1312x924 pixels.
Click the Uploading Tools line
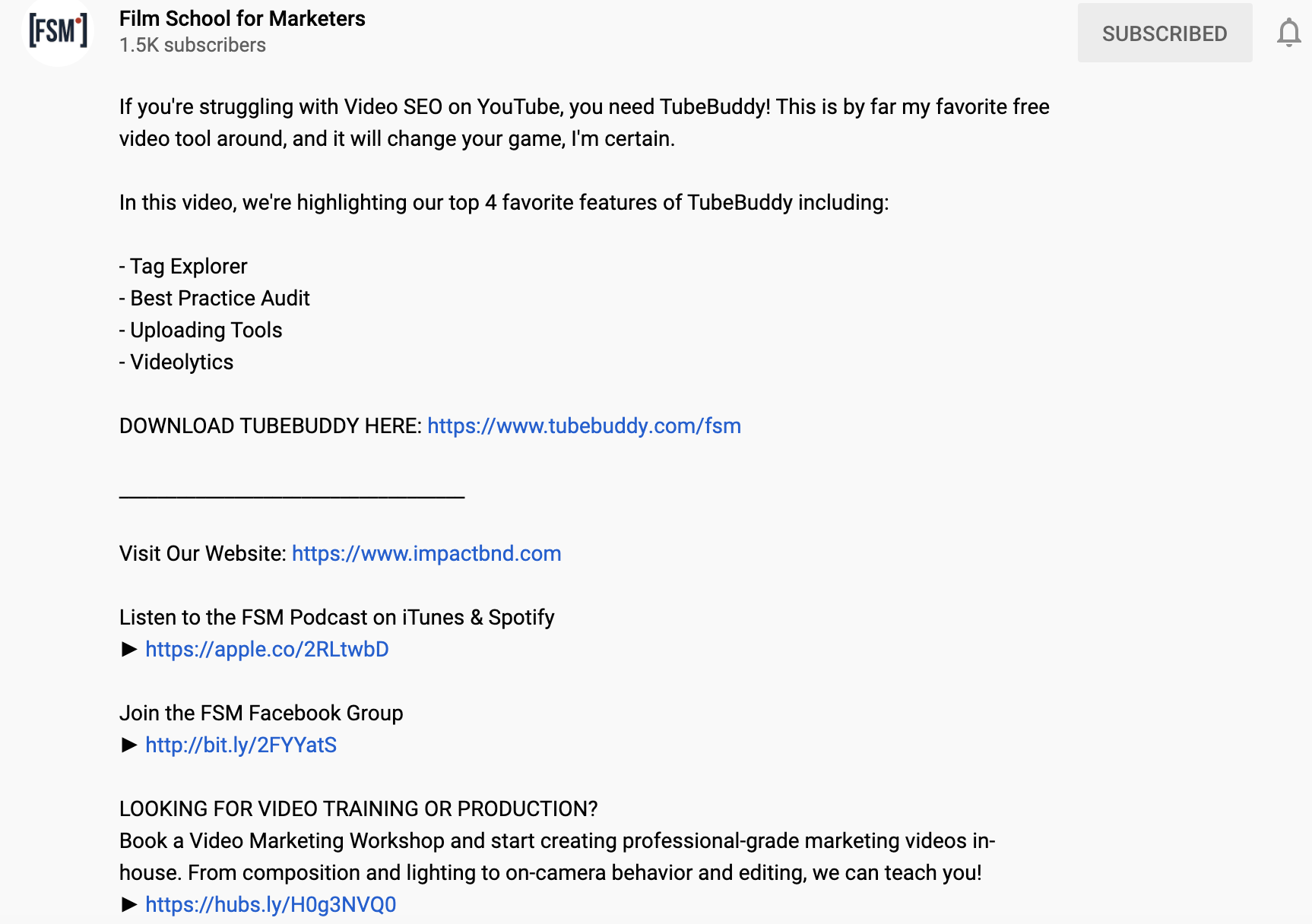201,330
